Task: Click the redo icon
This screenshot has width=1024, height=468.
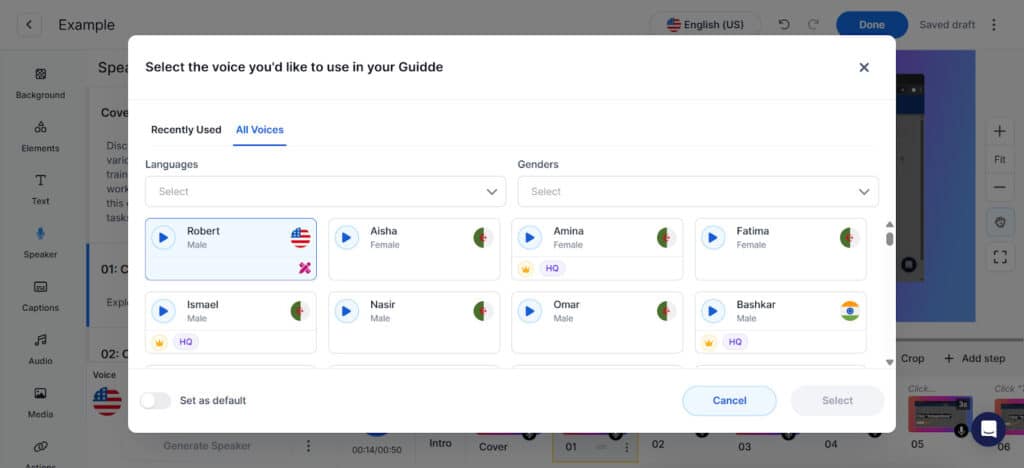Action: pyautogui.click(x=813, y=25)
